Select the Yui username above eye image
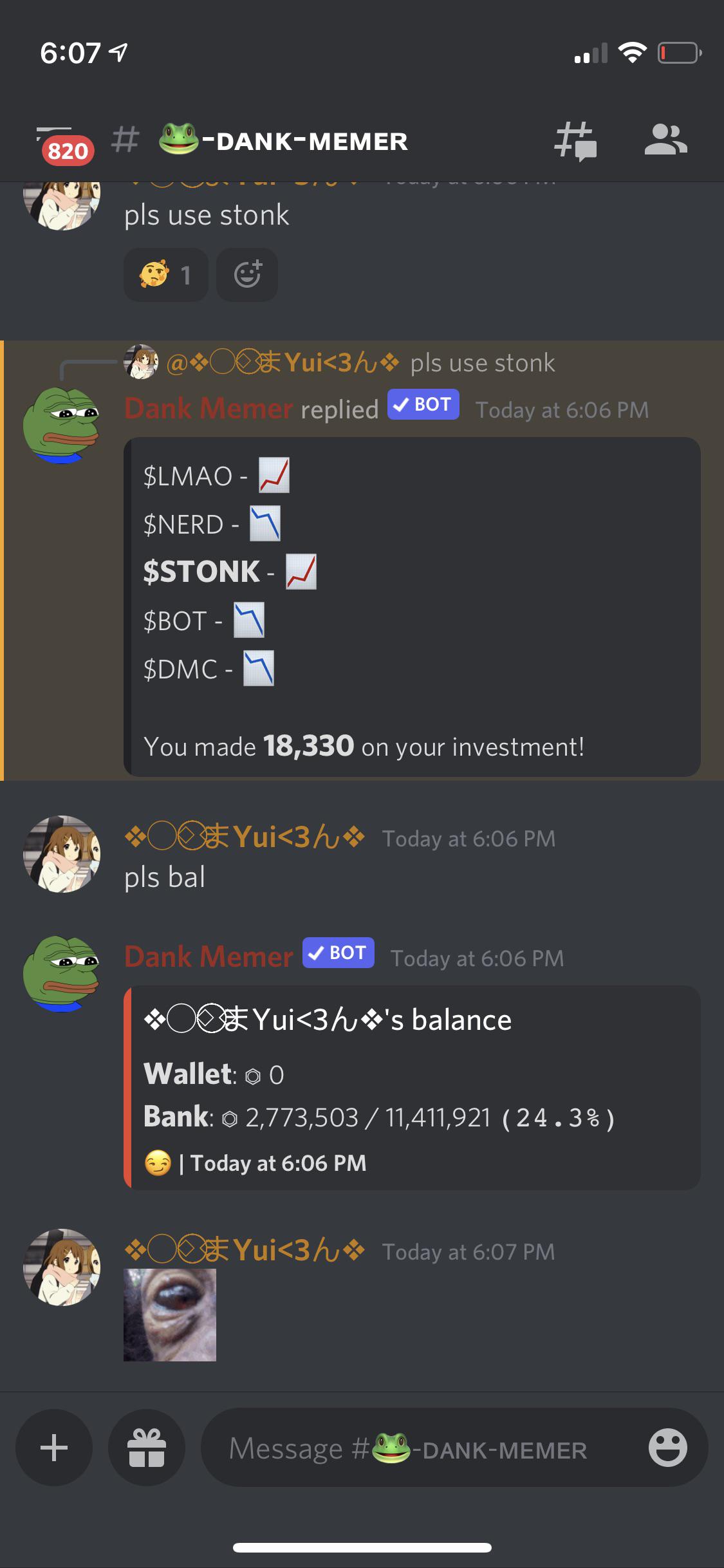Screen dimensions: 724x1568 pos(245,1251)
